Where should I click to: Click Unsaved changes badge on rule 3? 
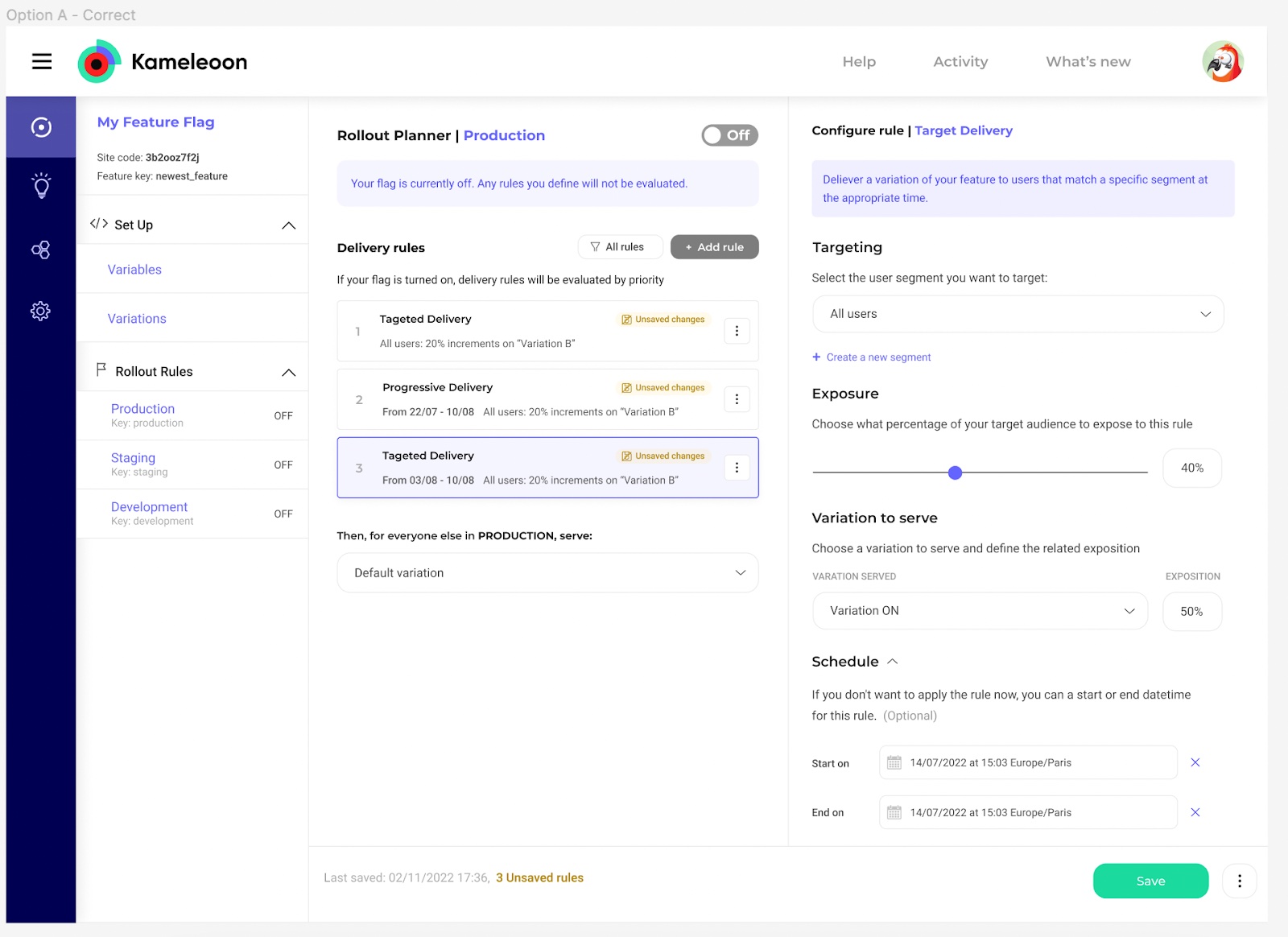(663, 456)
